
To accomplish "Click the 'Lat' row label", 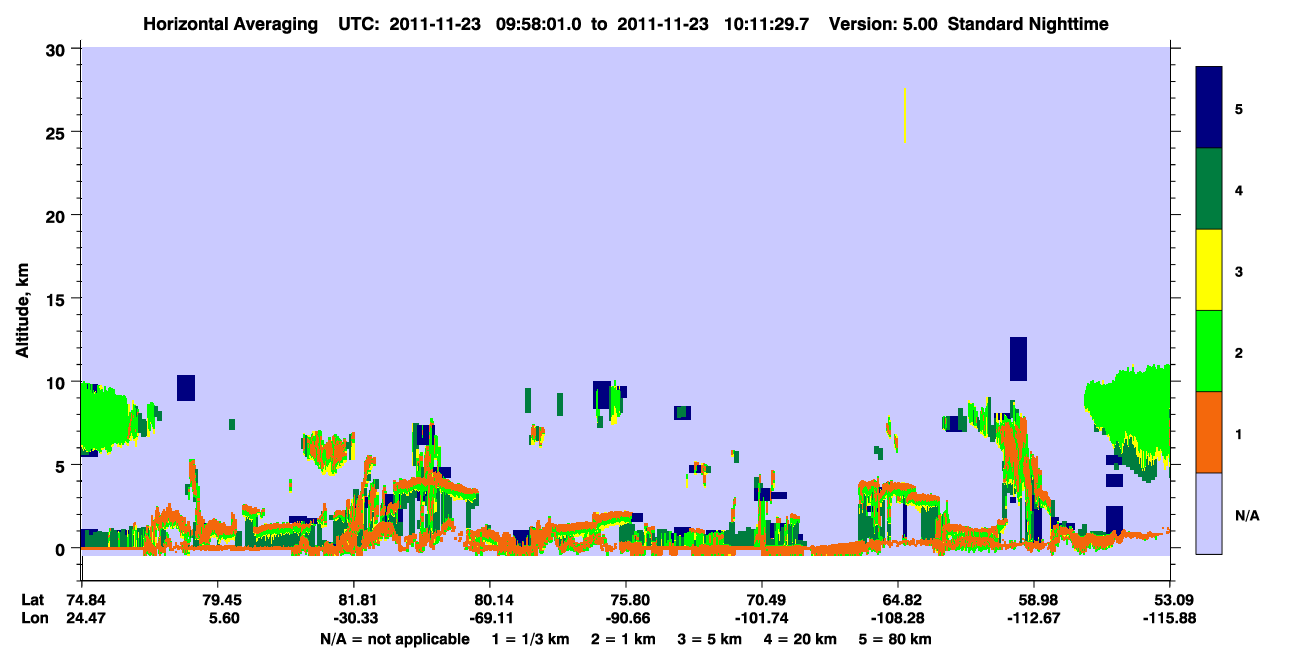I will click(x=32, y=600).
